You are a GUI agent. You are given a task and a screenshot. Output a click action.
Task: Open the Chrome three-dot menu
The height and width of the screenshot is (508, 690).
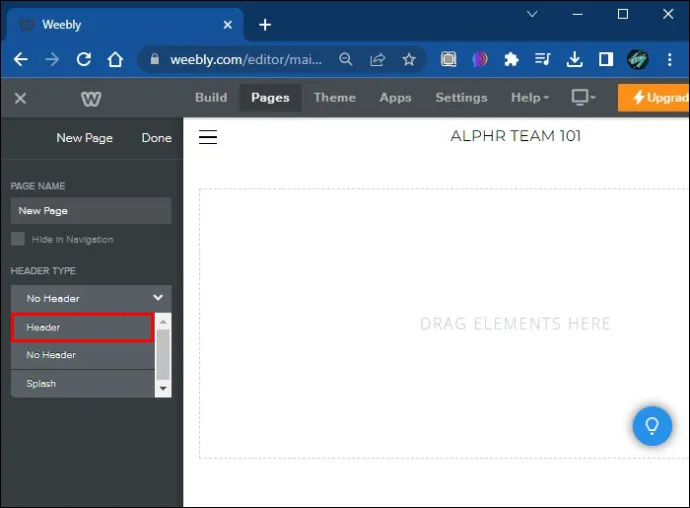point(669,59)
